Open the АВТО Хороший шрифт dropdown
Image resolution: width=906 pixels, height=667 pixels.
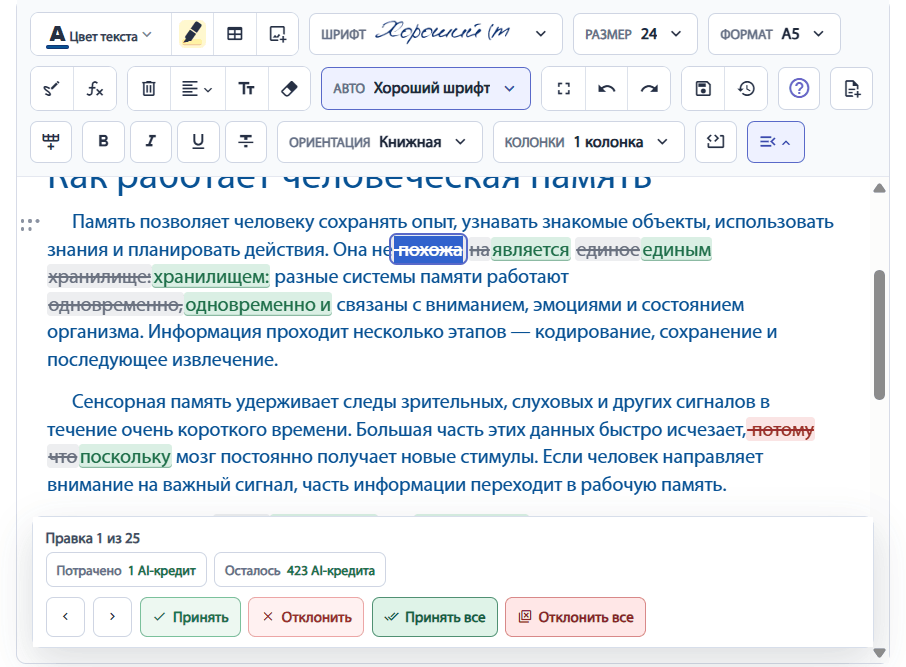(x=426, y=88)
